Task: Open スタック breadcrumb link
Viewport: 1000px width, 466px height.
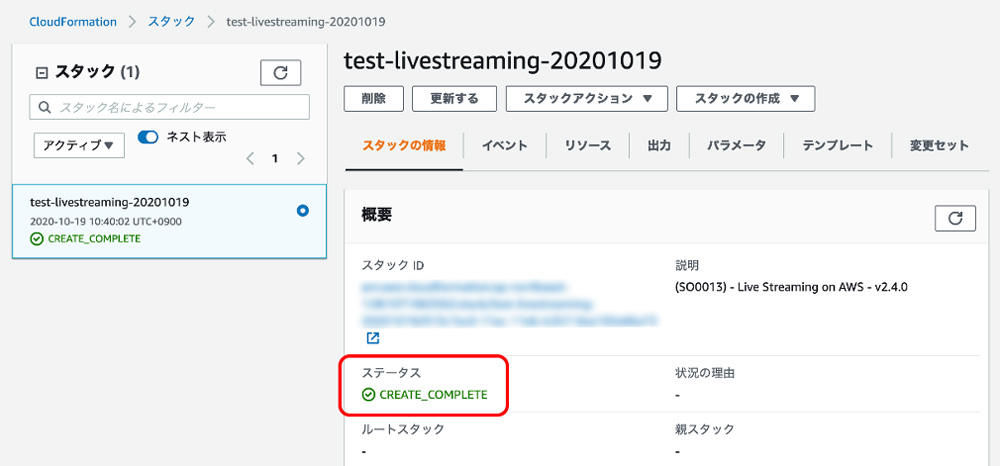Action: (x=172, y=22)
